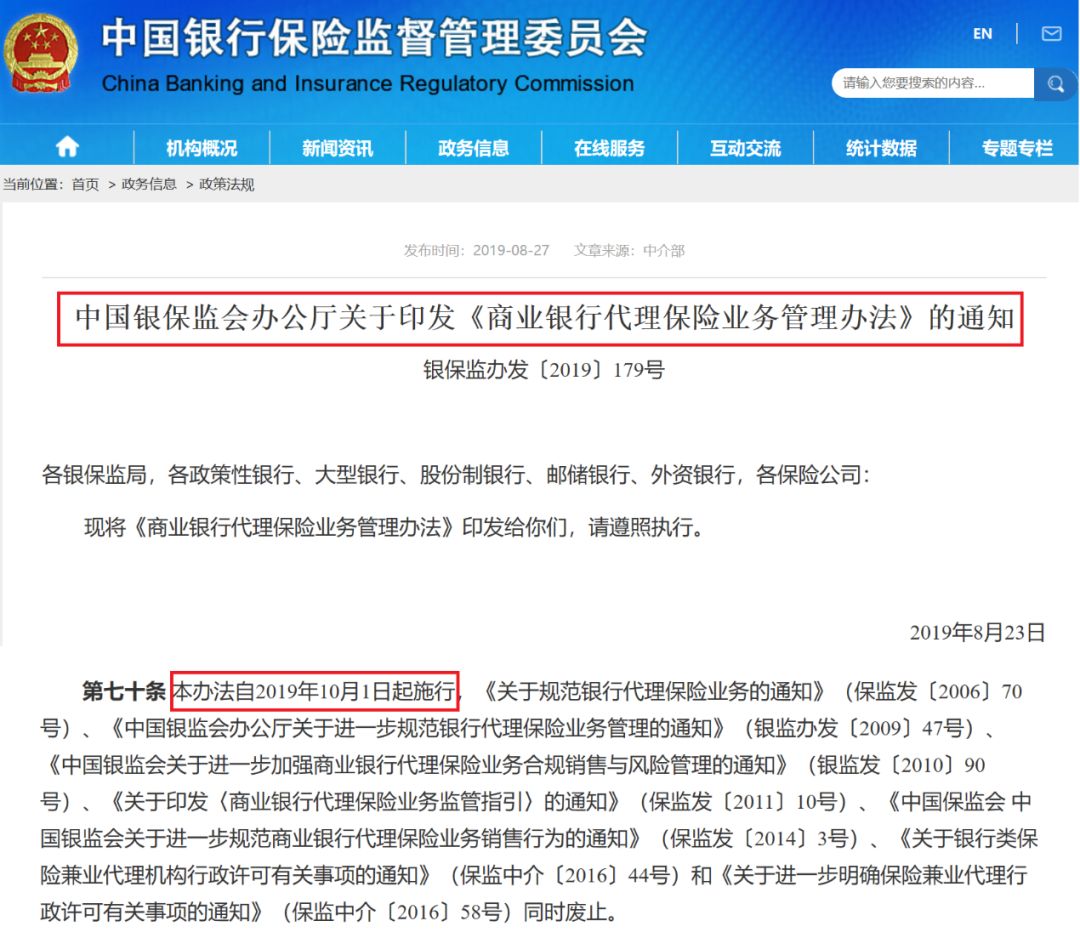Screen dimensions: 1080x938
Task: Click the publish date 2019-08-27
Action: tap(511, 251)
